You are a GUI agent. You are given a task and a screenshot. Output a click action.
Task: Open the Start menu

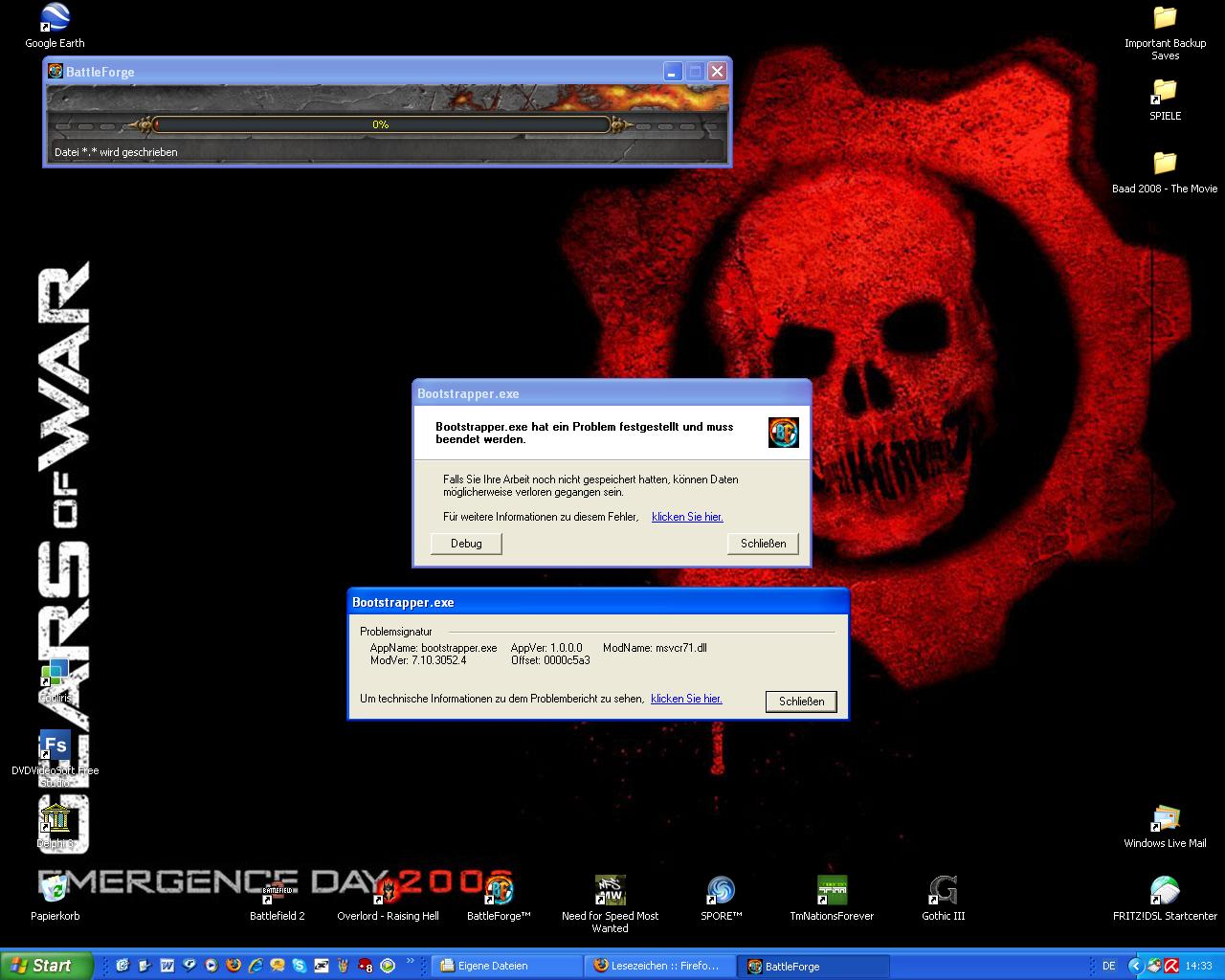pyautogui.click(x=47, y=966)
